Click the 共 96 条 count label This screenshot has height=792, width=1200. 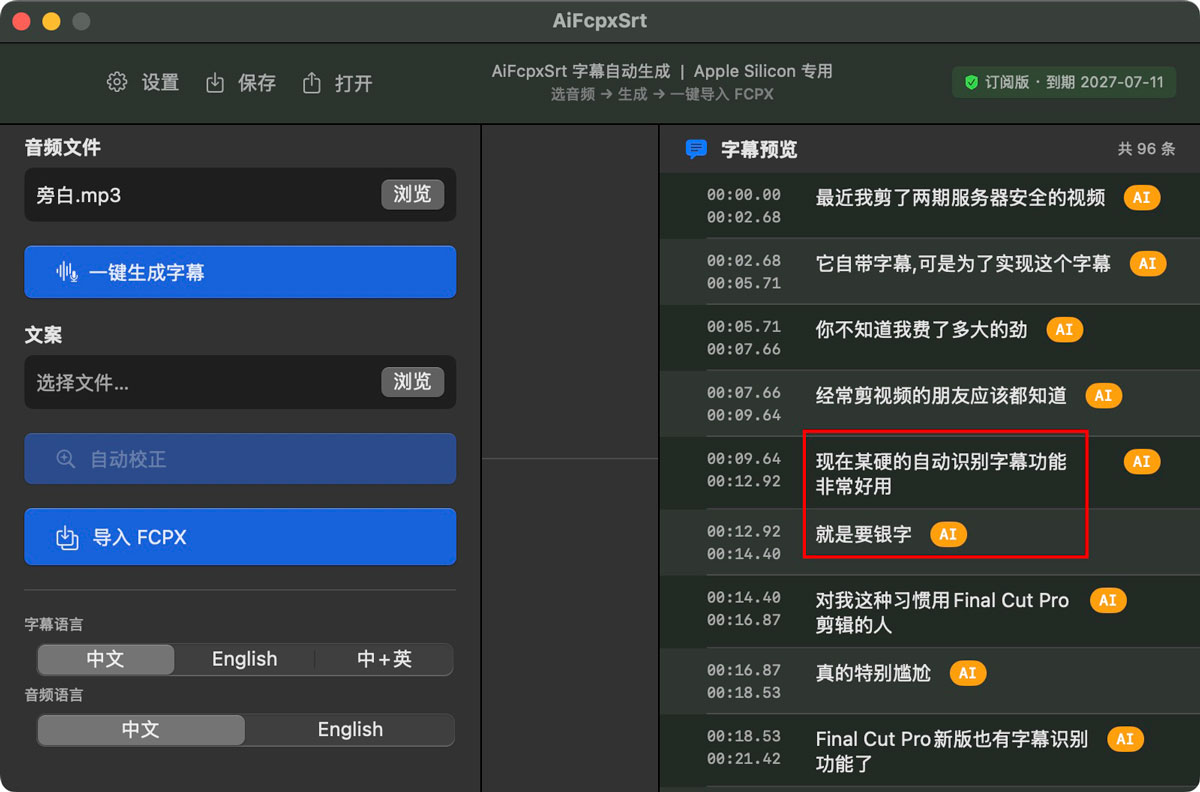coord(1146,149)
